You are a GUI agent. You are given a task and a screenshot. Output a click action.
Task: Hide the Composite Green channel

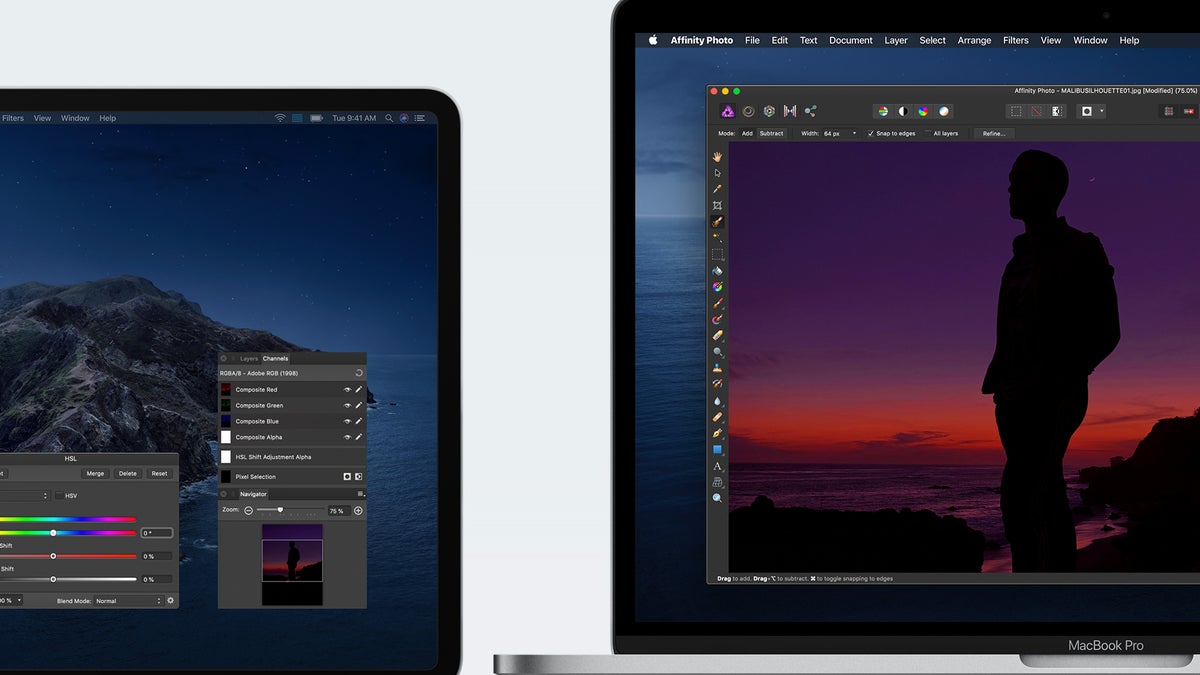tap(348, 406)
